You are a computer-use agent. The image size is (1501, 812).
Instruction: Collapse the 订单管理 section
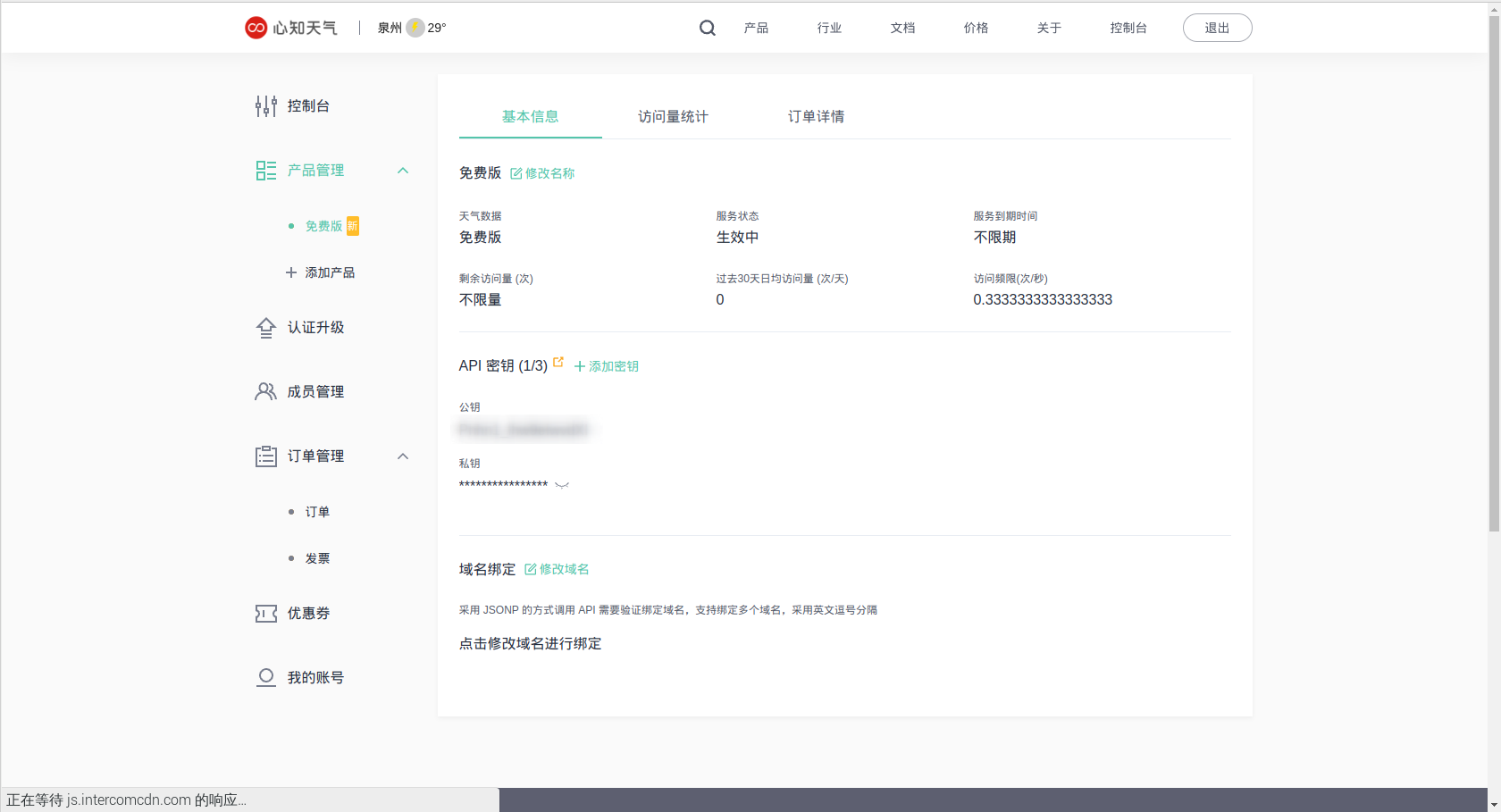point(404,456)
